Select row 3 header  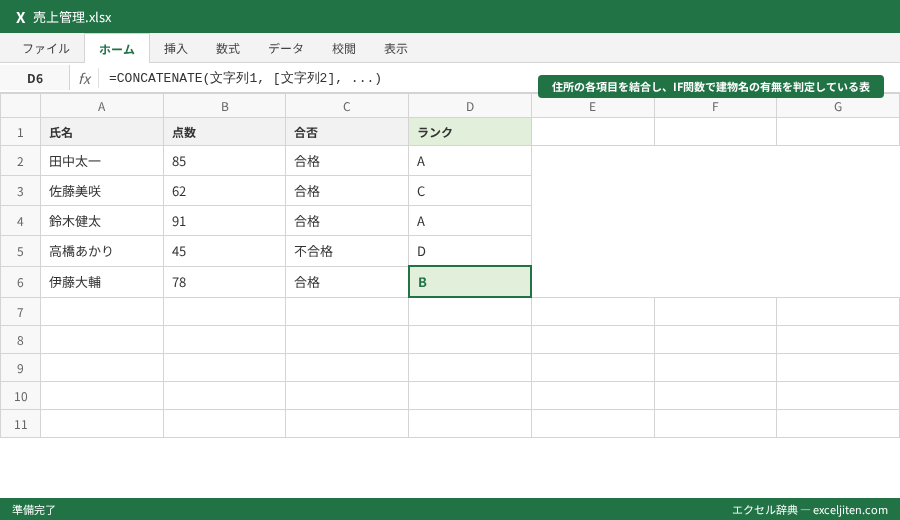pos(20,191)
